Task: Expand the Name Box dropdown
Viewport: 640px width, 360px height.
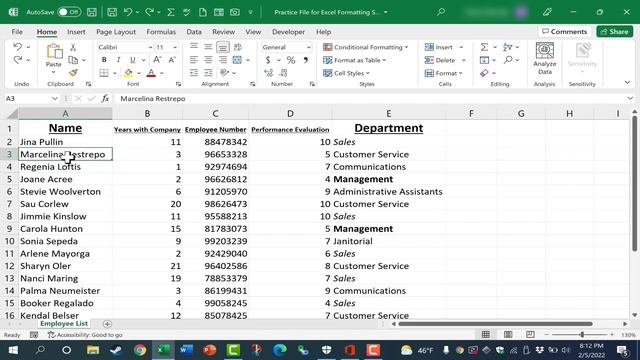Action: 54,98
